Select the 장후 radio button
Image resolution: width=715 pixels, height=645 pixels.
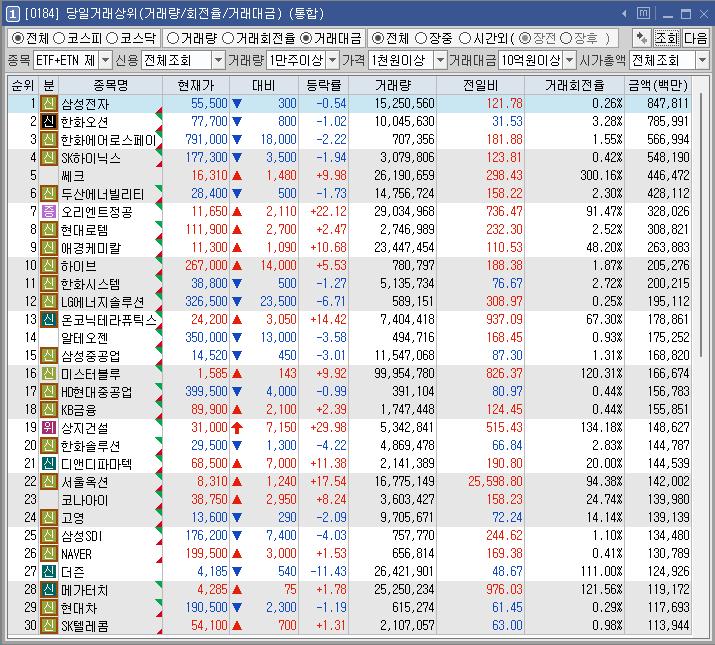pyautogui.click(x=565, y=38)
